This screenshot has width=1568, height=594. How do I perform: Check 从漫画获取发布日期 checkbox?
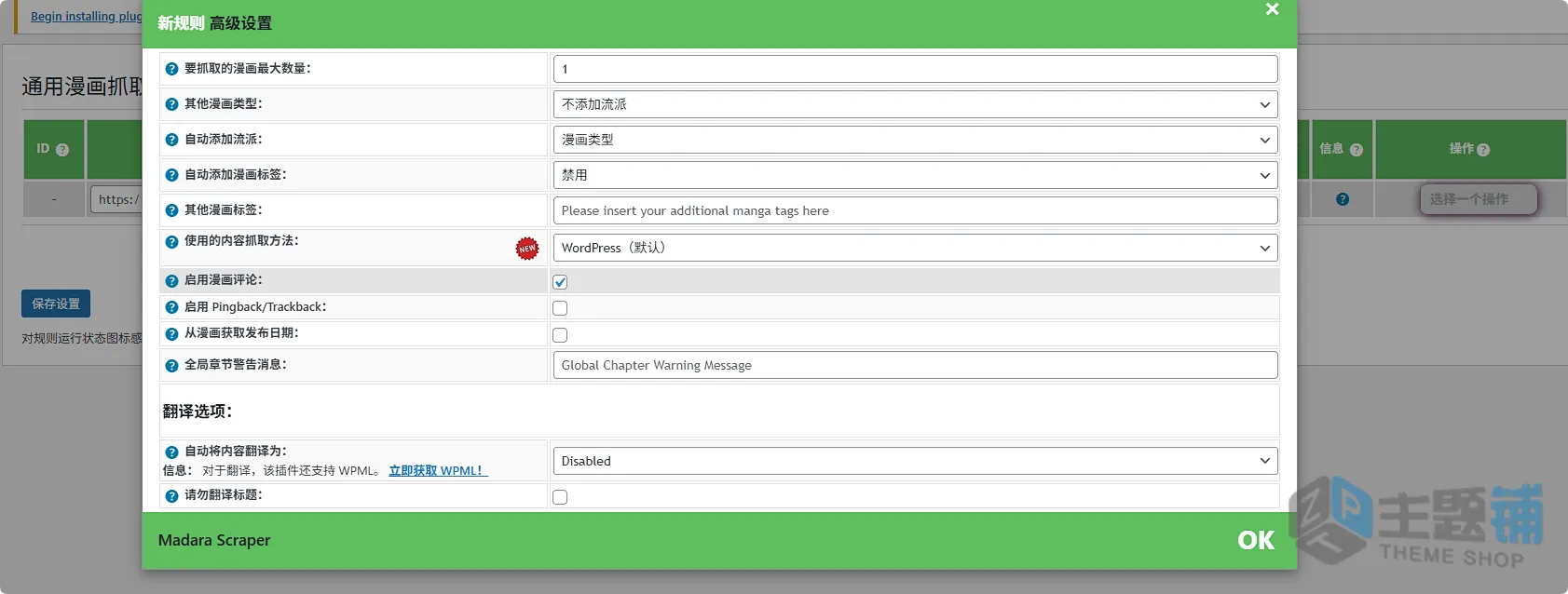pyautogui.click(x=560, y=335)
